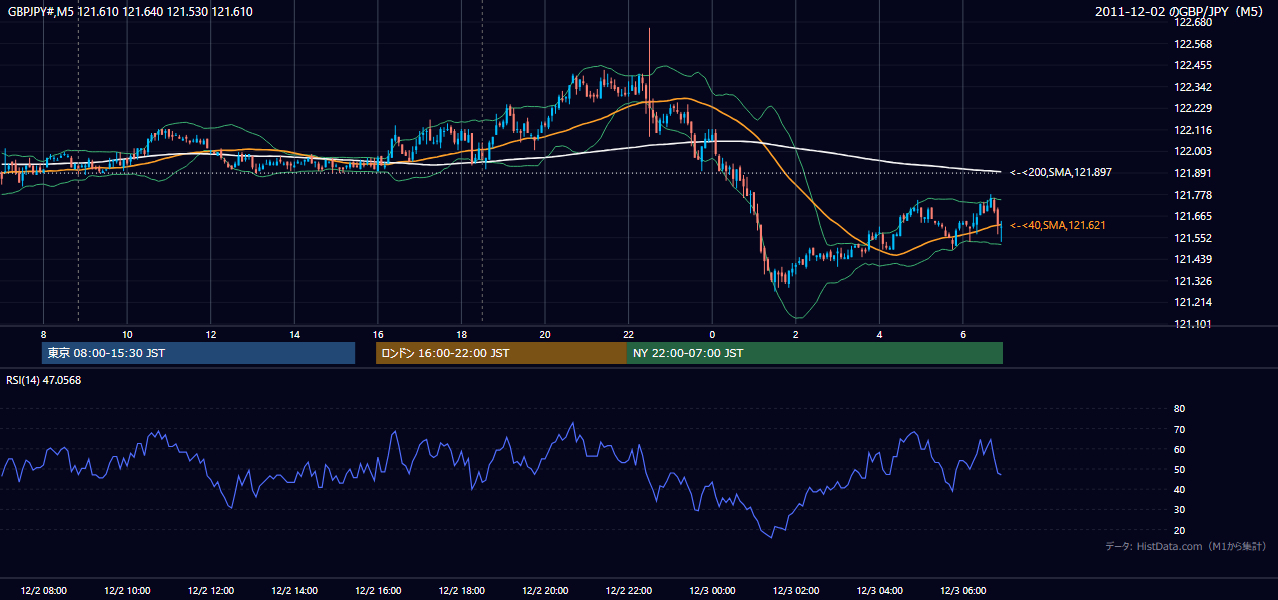
Task: Click the price axis value 121.214
Action: (x=1194, y=302)
